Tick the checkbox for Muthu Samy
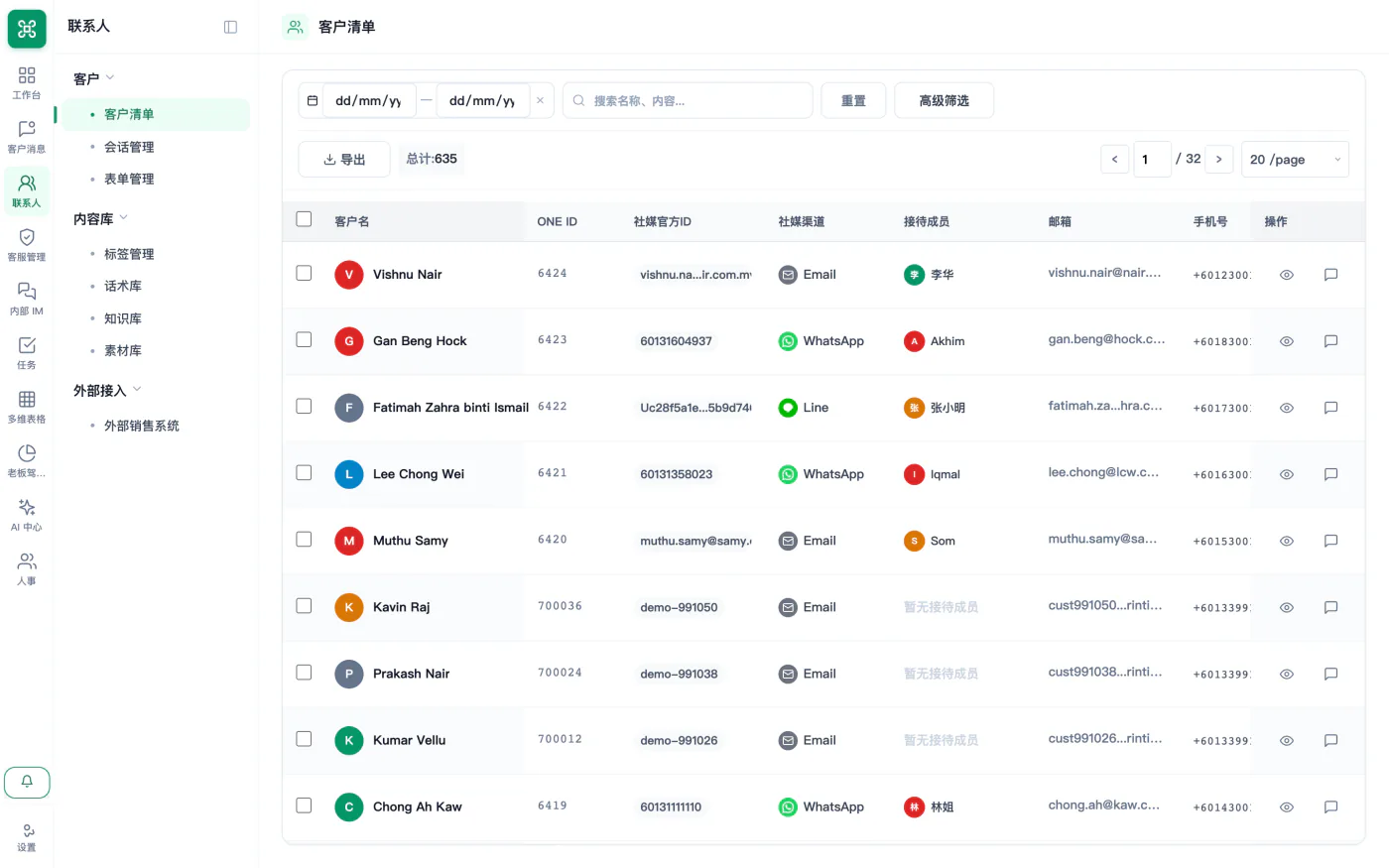Screen dimensions: 1389x868 pos(304,539)
